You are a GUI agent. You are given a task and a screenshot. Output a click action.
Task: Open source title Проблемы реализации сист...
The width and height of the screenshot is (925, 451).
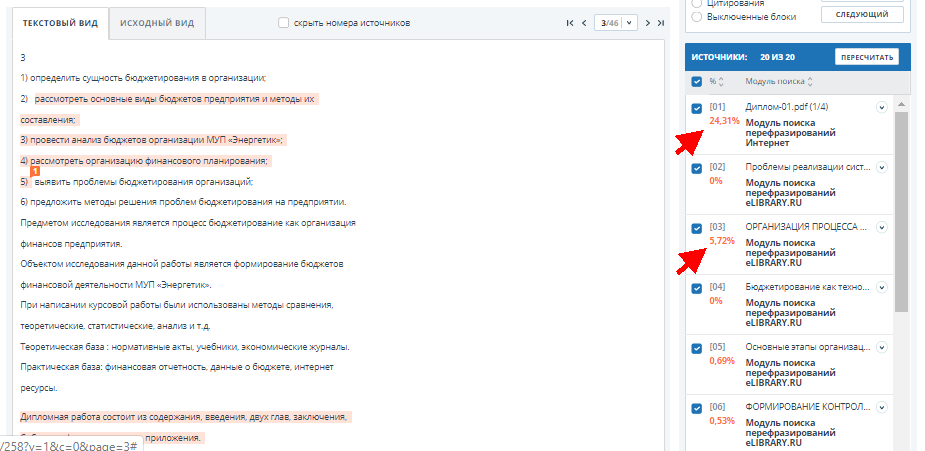pyautogui.click(x=808, y=167)
